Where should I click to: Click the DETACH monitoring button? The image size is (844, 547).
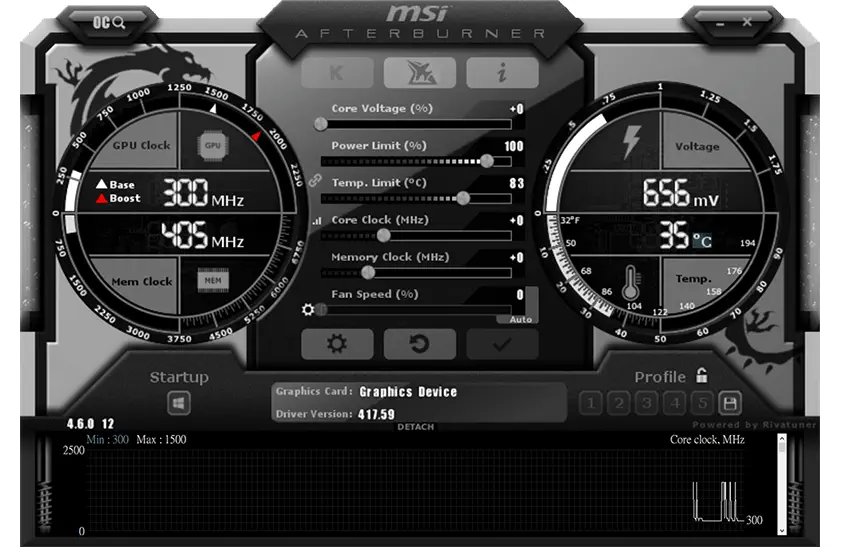pos(416,427)
